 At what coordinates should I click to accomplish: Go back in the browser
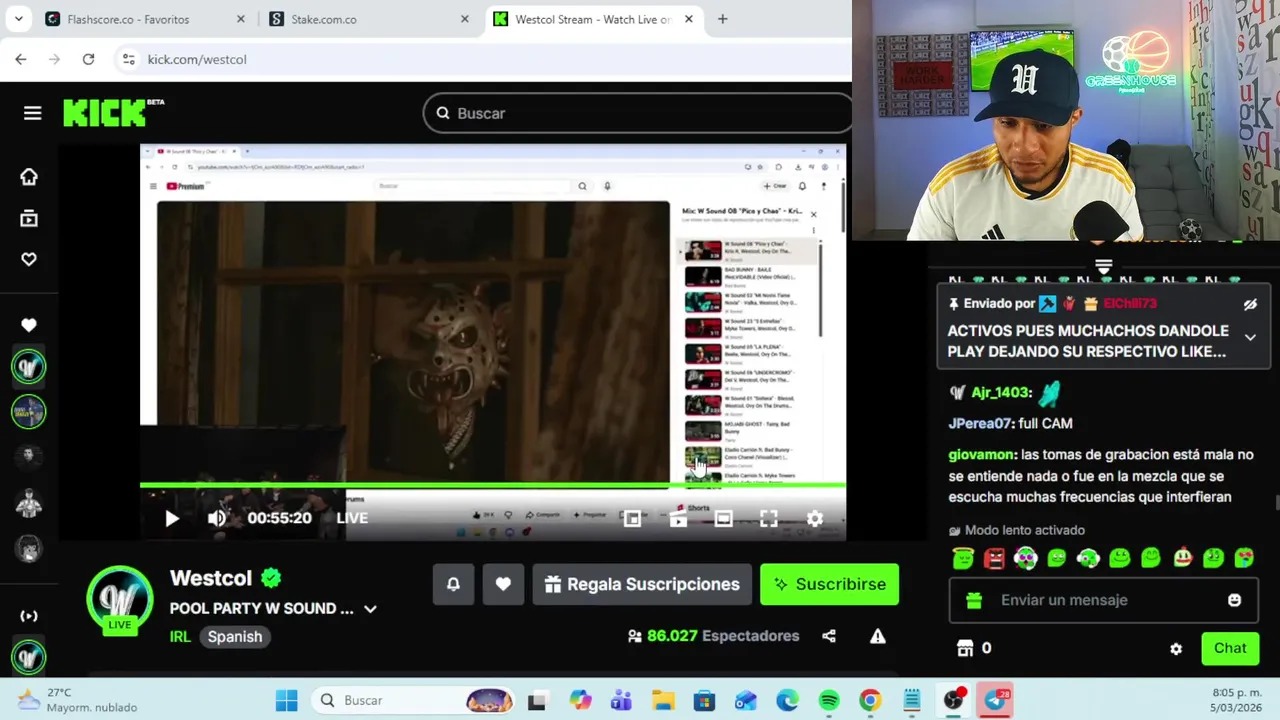pos(21,59)
